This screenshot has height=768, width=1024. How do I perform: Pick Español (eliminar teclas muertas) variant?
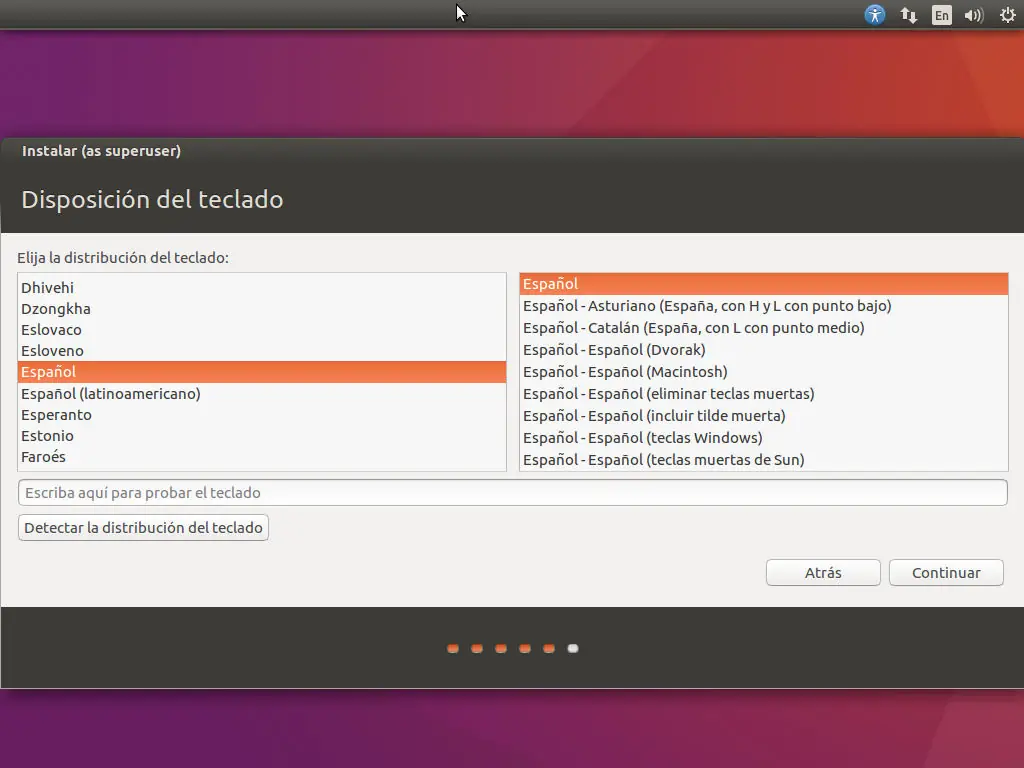763,394
